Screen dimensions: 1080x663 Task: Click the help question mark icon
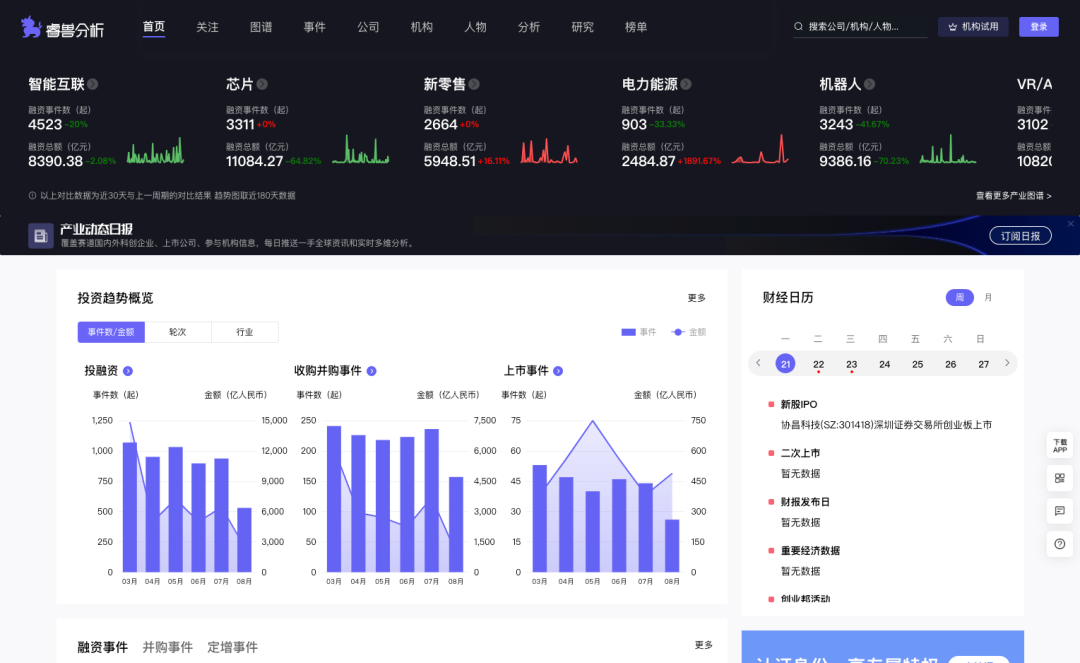[x=1060, y=544]
